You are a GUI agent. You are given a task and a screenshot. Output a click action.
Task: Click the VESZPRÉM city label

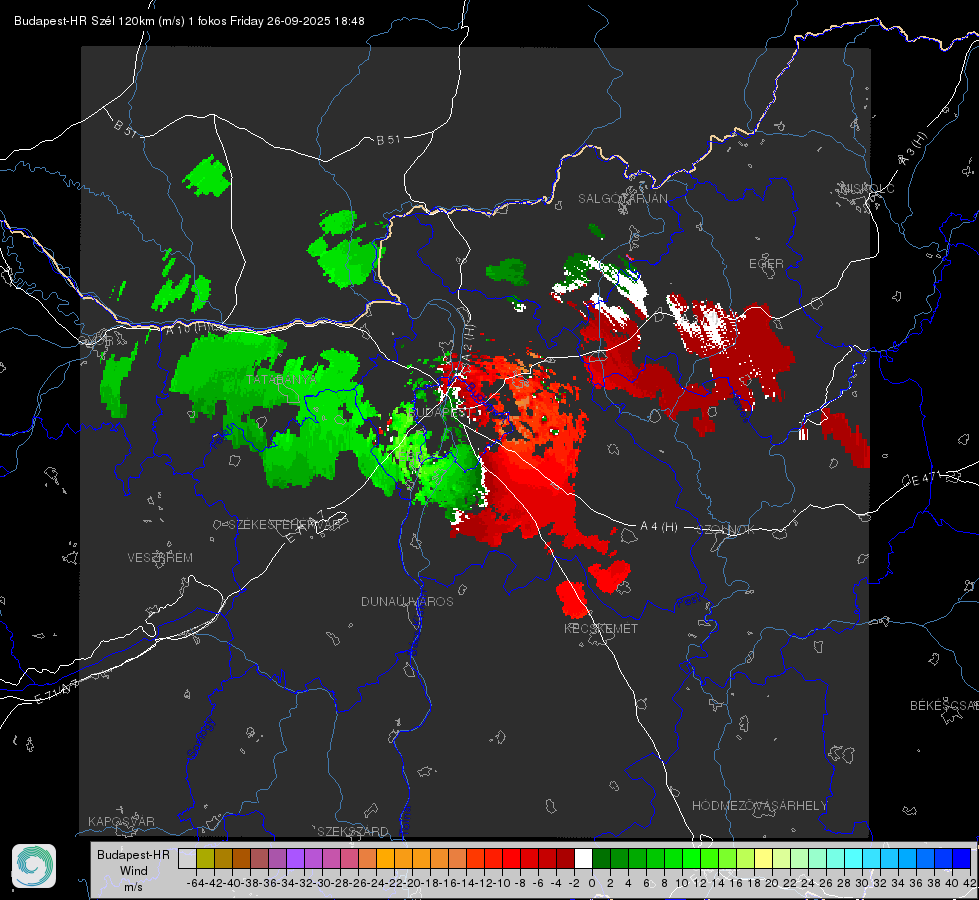(x=160, y=557)
